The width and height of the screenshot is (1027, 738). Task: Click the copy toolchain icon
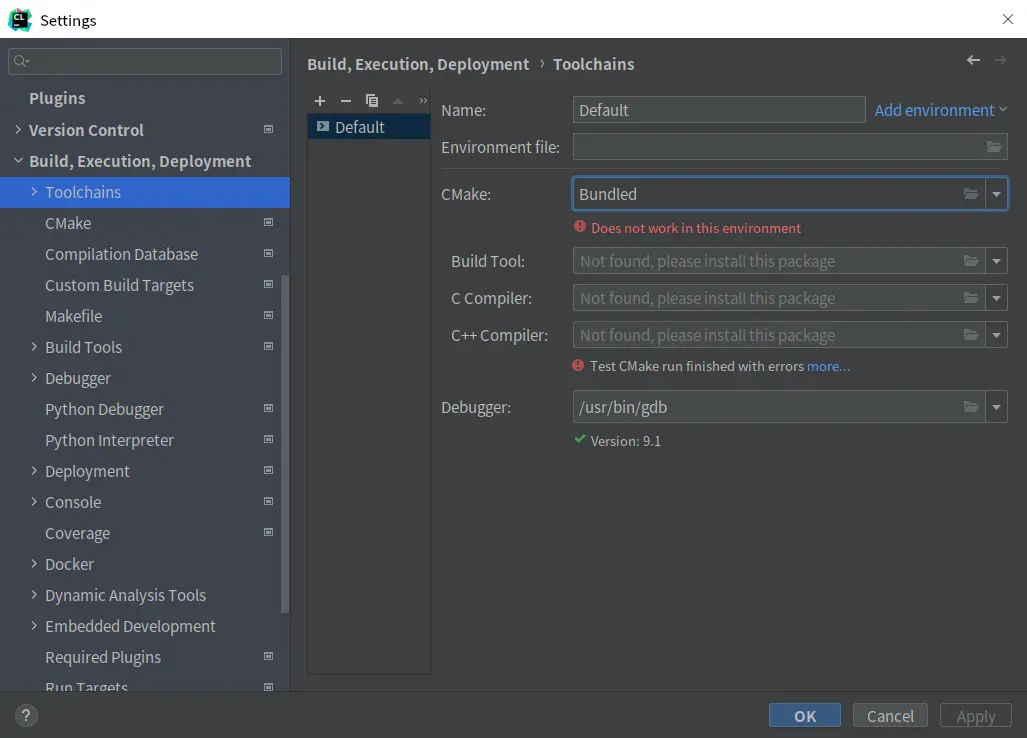point(372,101)
